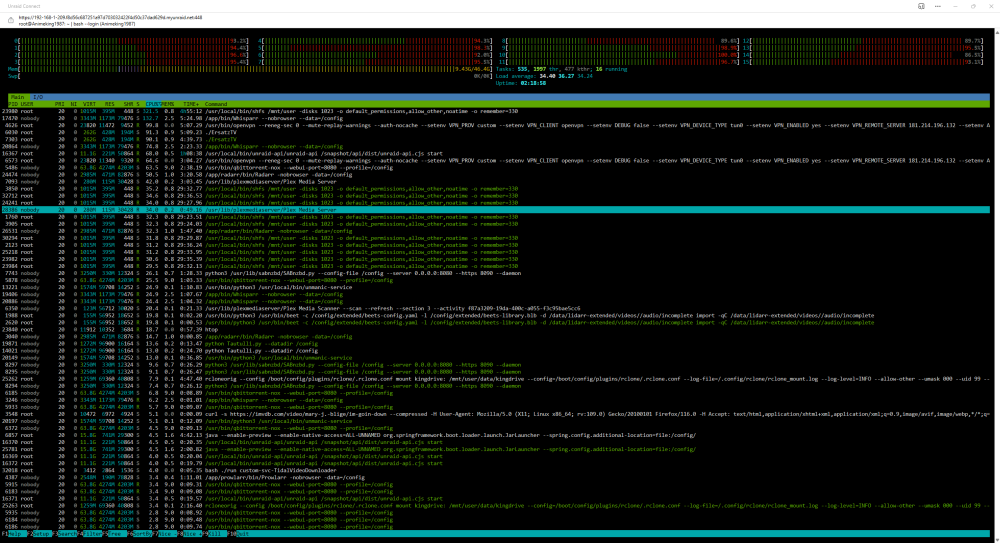Sort by the PID column header
The height and width of the screenshot is (543, 1000).
[x=13, y=104]
